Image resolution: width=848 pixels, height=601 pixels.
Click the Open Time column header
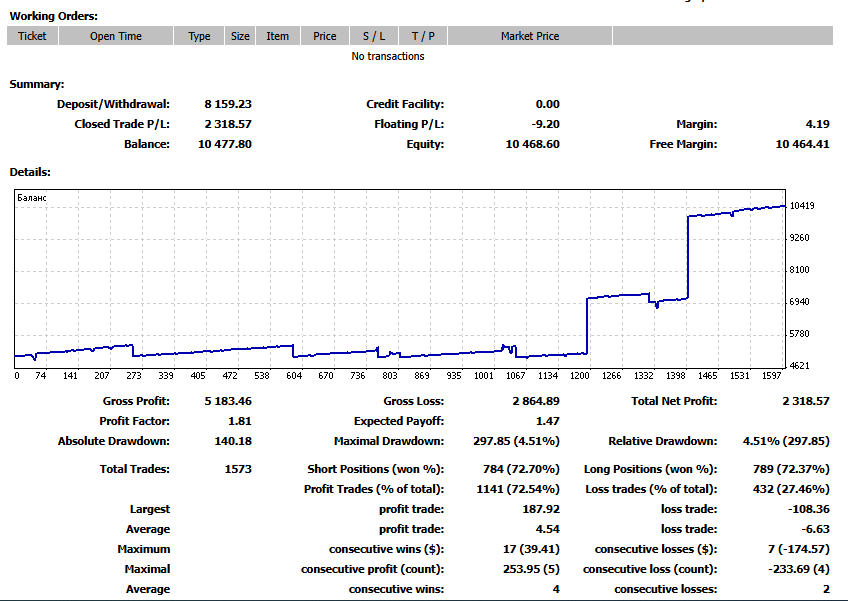pyautogui.click(x=116, y=36)
